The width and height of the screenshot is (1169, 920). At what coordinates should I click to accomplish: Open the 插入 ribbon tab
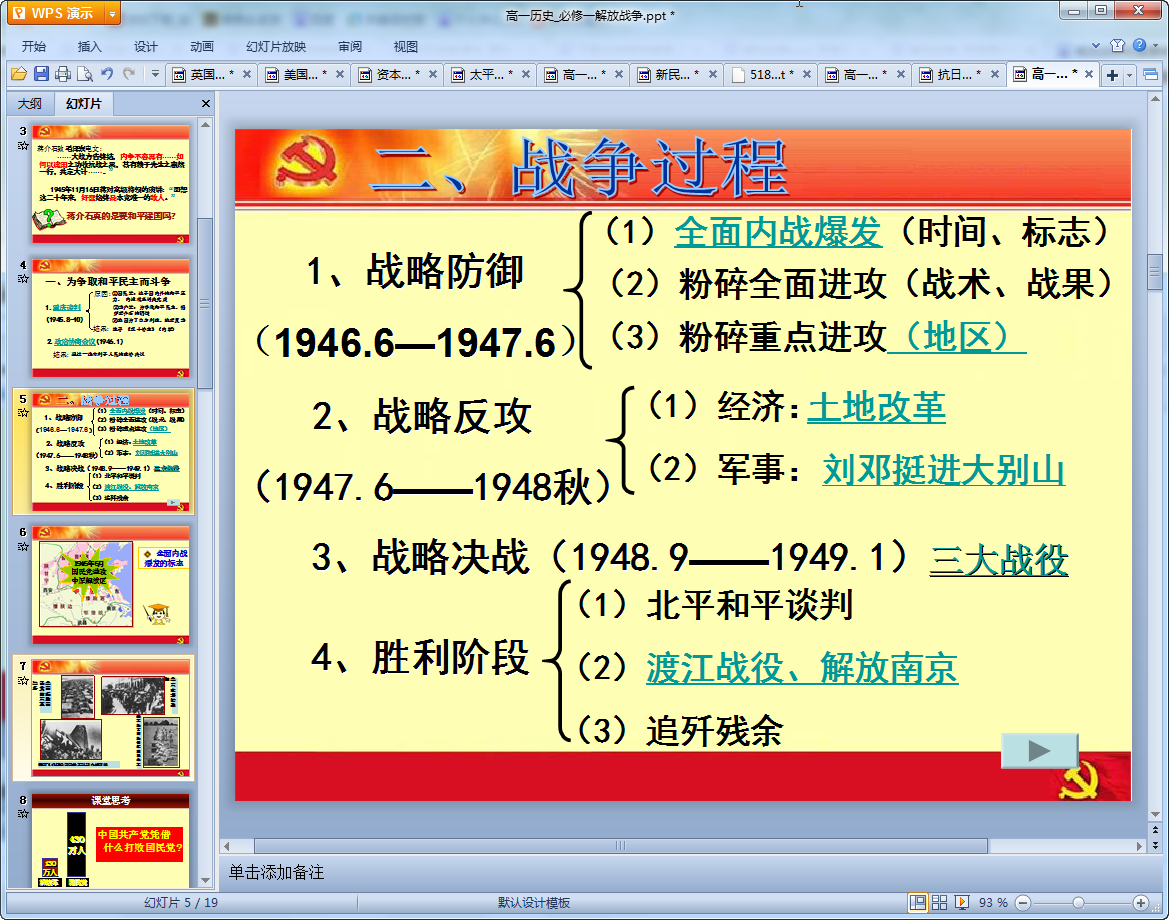coord(89,46)
